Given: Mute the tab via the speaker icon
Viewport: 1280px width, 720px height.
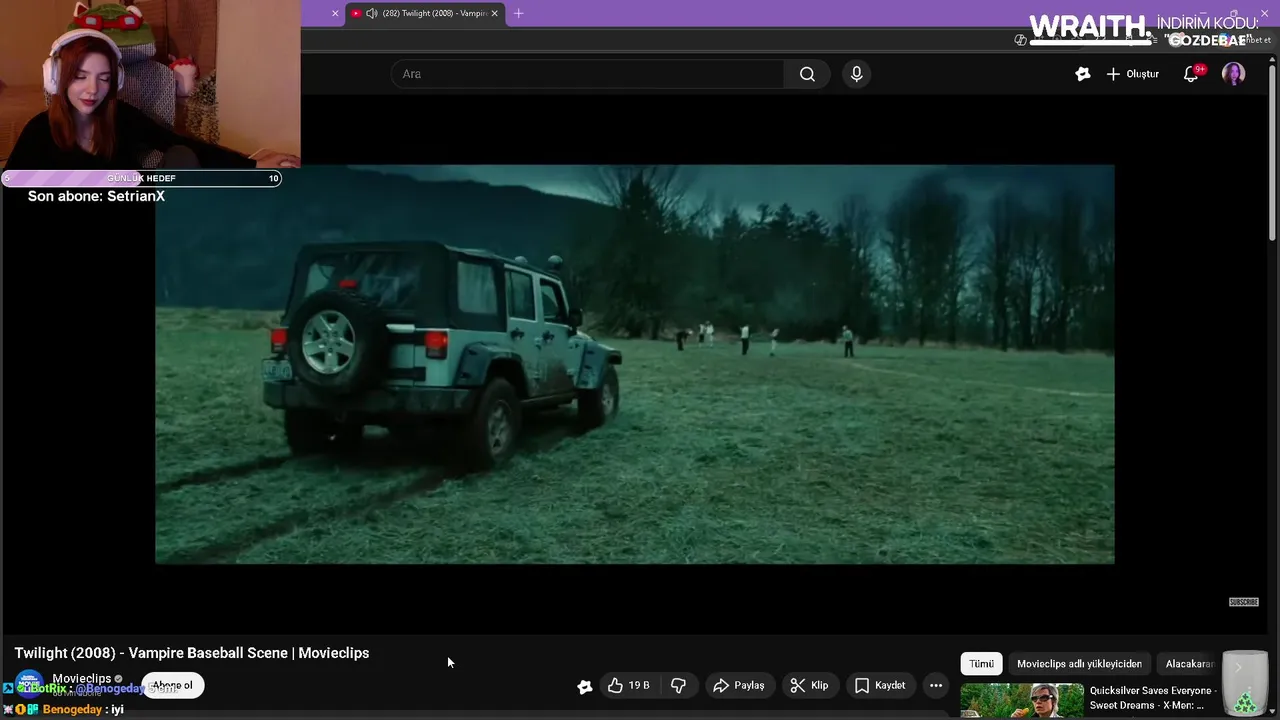Looking at the screenshot, I should [372, 13].
